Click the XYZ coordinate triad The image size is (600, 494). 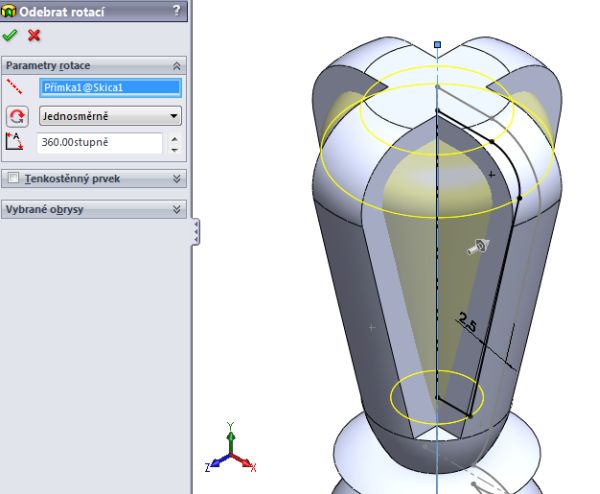click(x=231, y=452)
